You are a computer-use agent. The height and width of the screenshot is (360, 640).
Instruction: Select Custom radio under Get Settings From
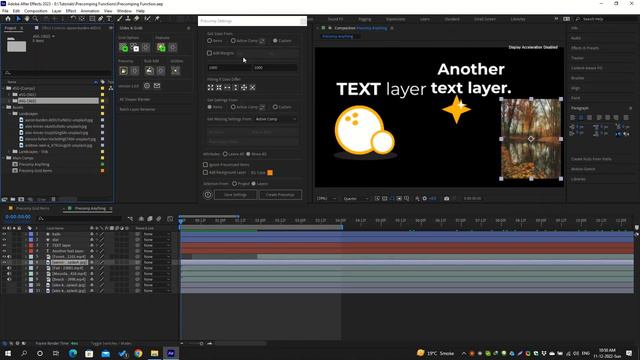(x=275, y=107)
